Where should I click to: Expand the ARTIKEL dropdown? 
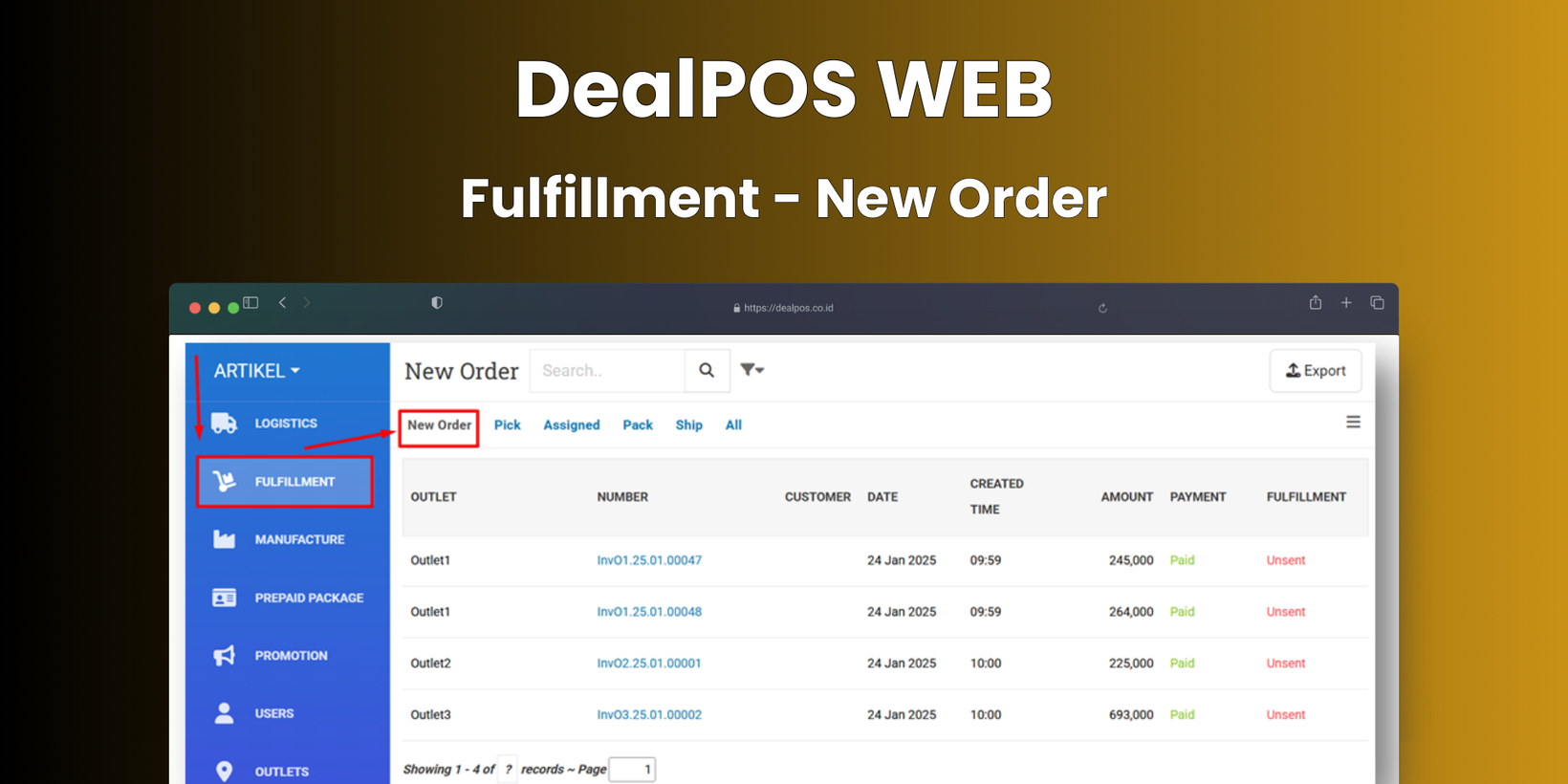click(256, 371)
